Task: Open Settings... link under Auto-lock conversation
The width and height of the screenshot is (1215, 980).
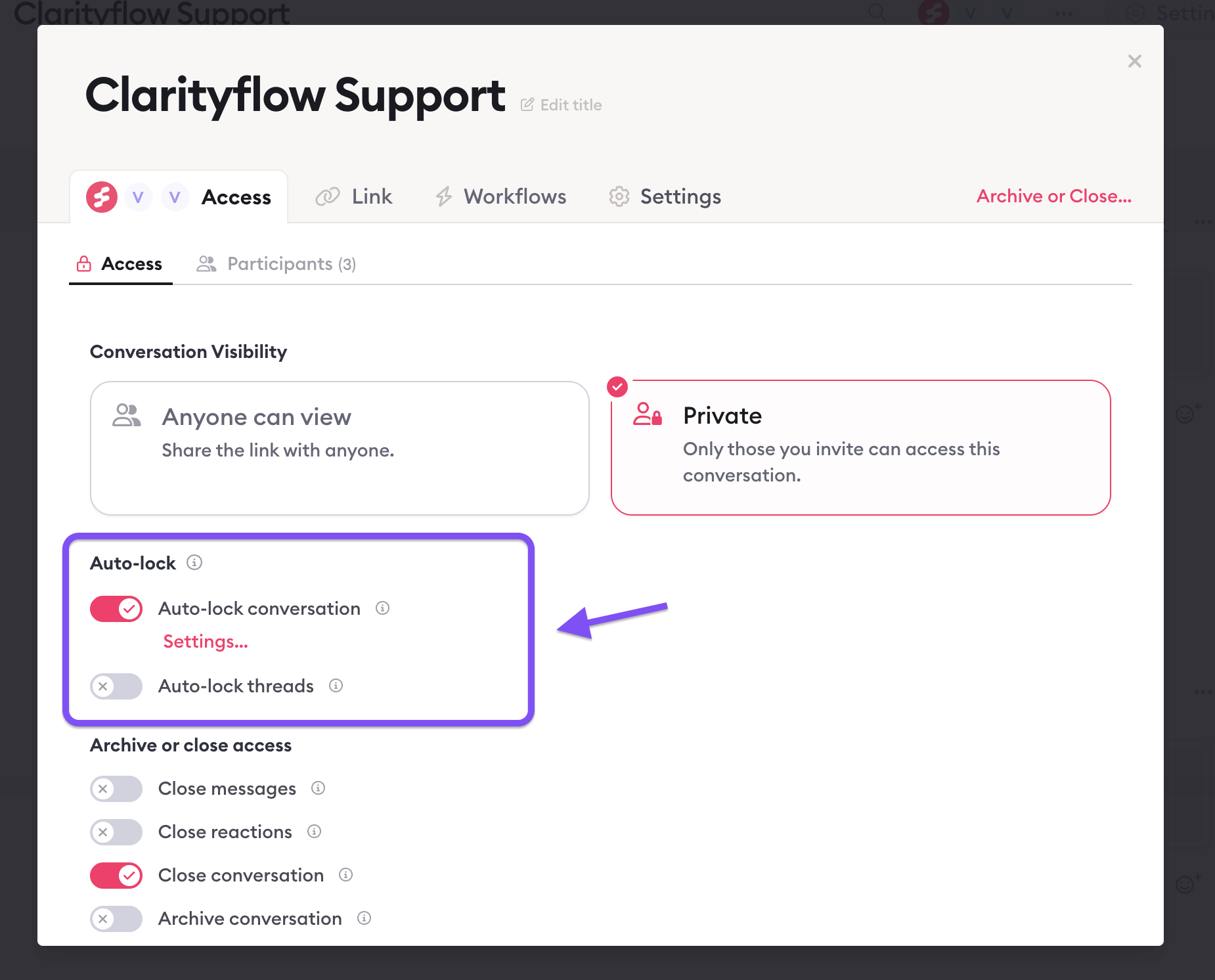Action: pyautogui.click(x=206, y=641)
